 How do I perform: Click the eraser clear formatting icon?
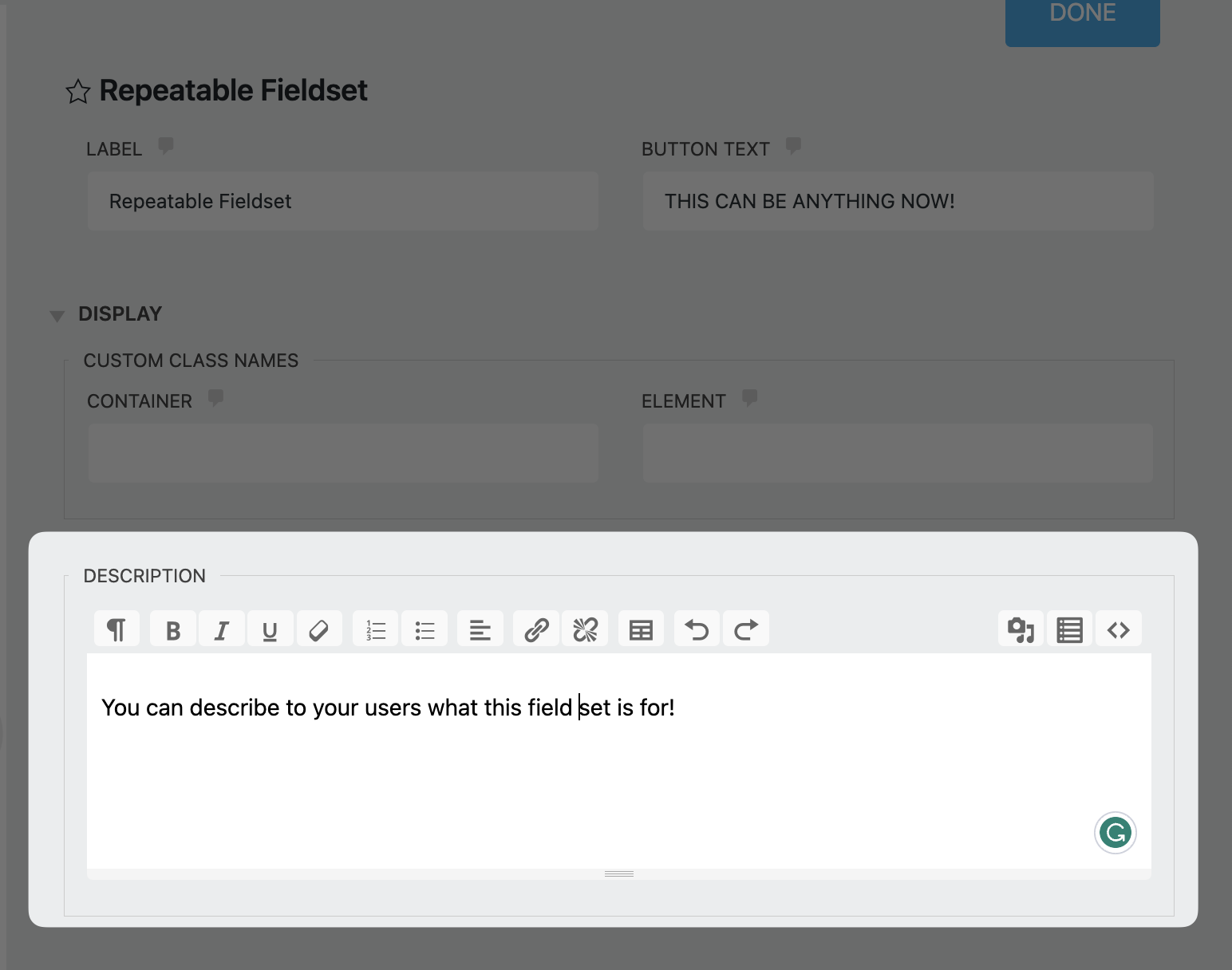point(318,629)
